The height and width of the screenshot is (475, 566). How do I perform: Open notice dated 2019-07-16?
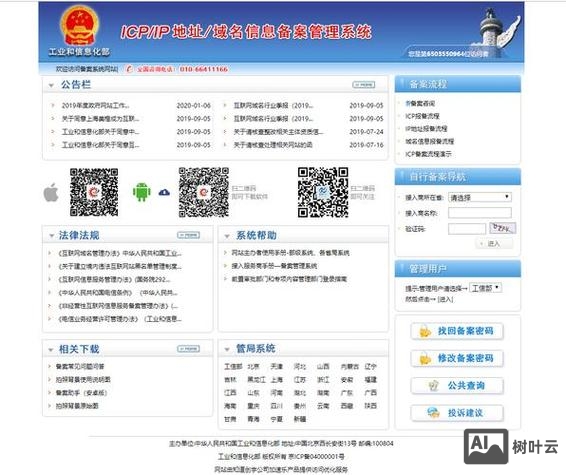273,145
